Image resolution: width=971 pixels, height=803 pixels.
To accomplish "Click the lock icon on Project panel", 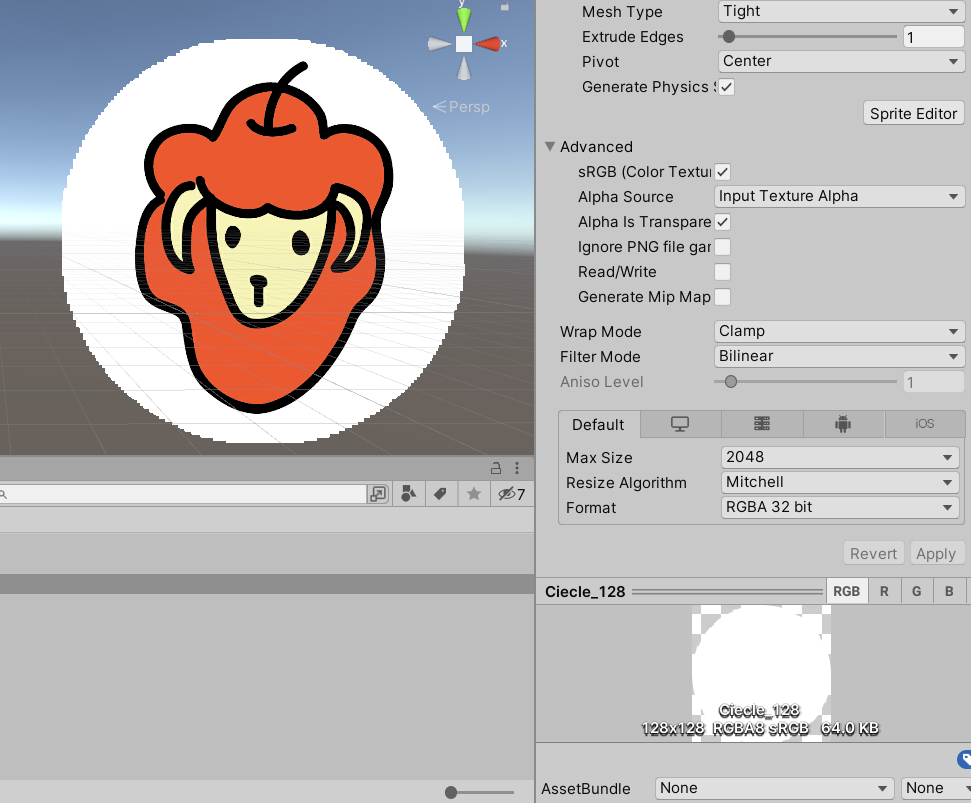I will point(496,468).
